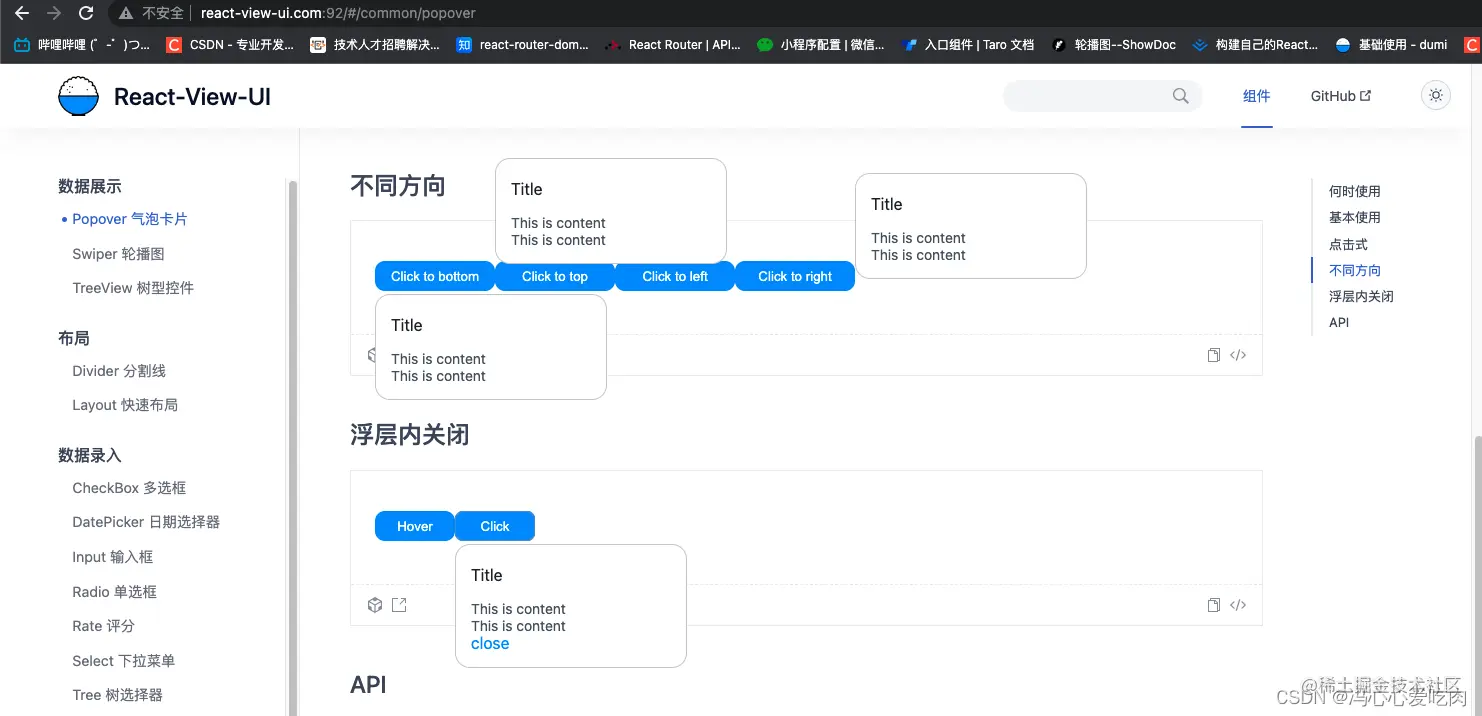Click the 数据录入 sidebar group title
1482x716 pixels.
(x=90, y=455)
